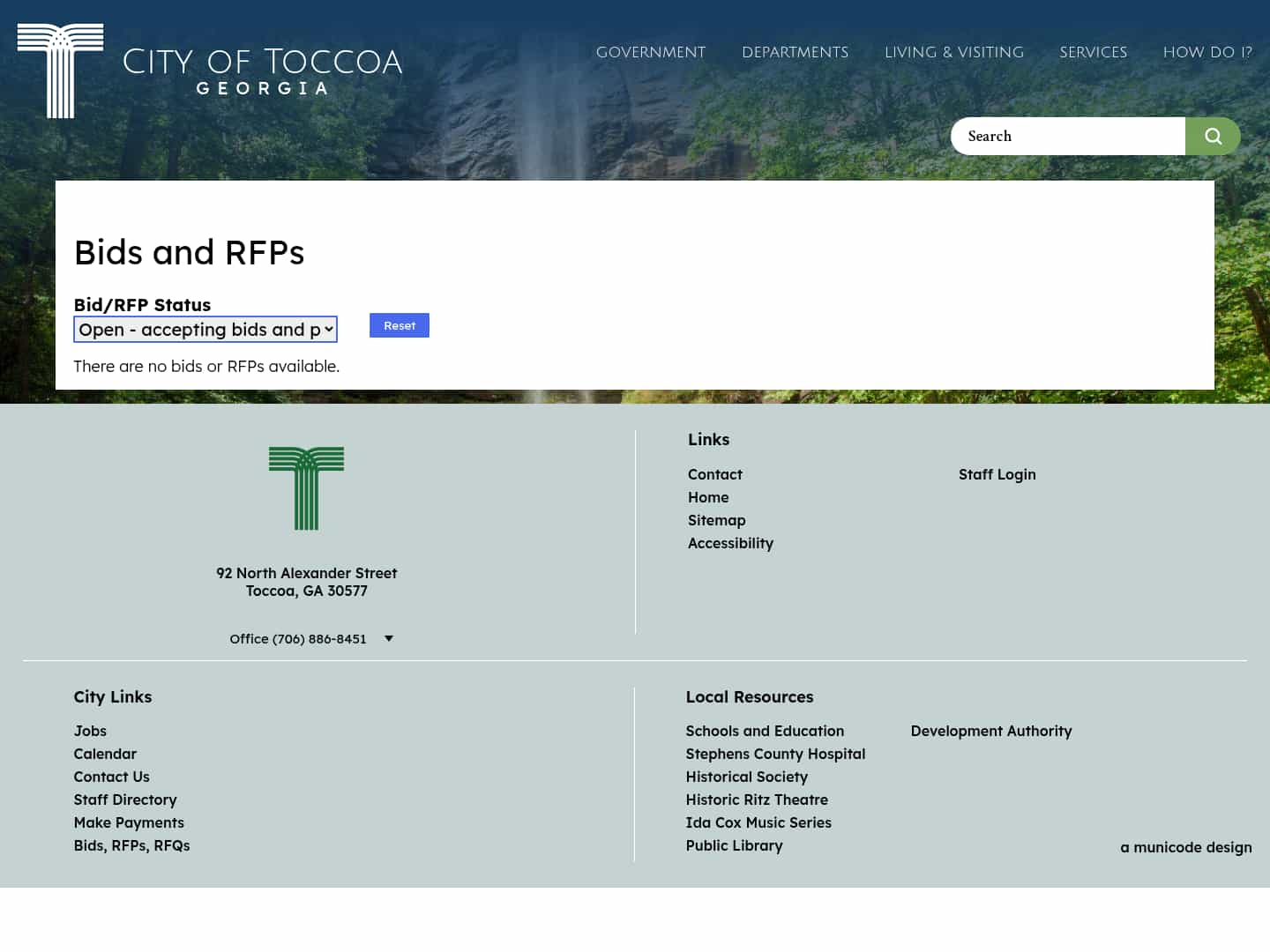This screenshot has height=952, width=1270.
Task: Expand the Office phone number dropdown arrow
Action: click(x=388, y=638)
